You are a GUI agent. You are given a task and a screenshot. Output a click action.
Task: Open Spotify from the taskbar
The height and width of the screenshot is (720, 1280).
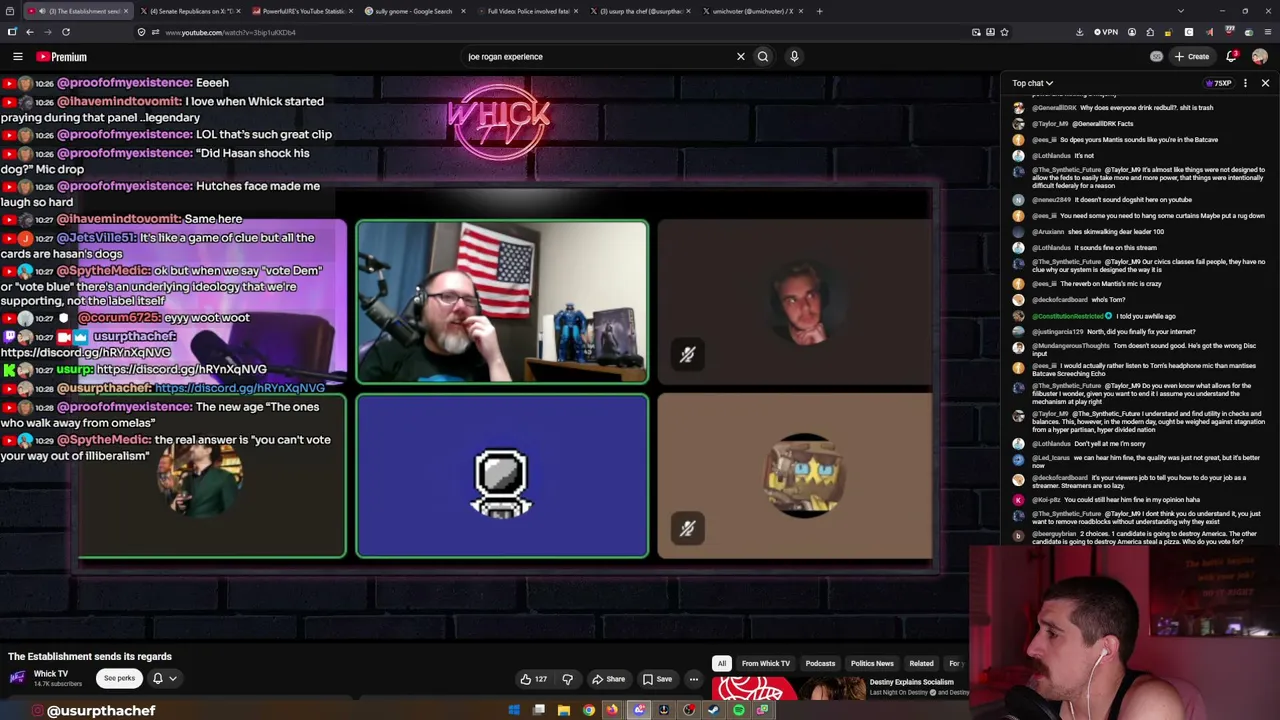(739, 710)
